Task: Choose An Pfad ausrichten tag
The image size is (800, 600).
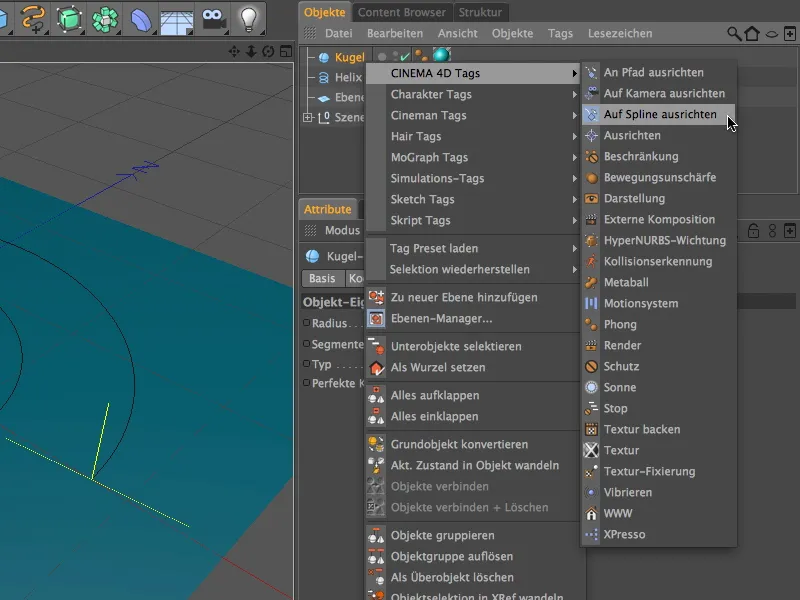Action: tap(658, 72)
